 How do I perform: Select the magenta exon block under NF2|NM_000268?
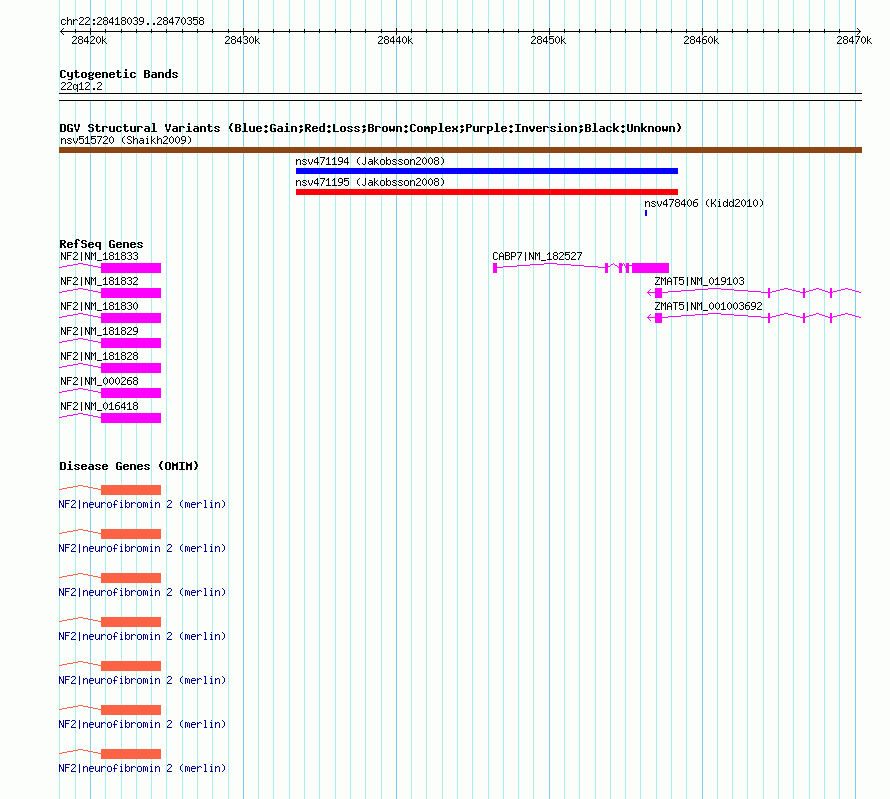(131, 393)
